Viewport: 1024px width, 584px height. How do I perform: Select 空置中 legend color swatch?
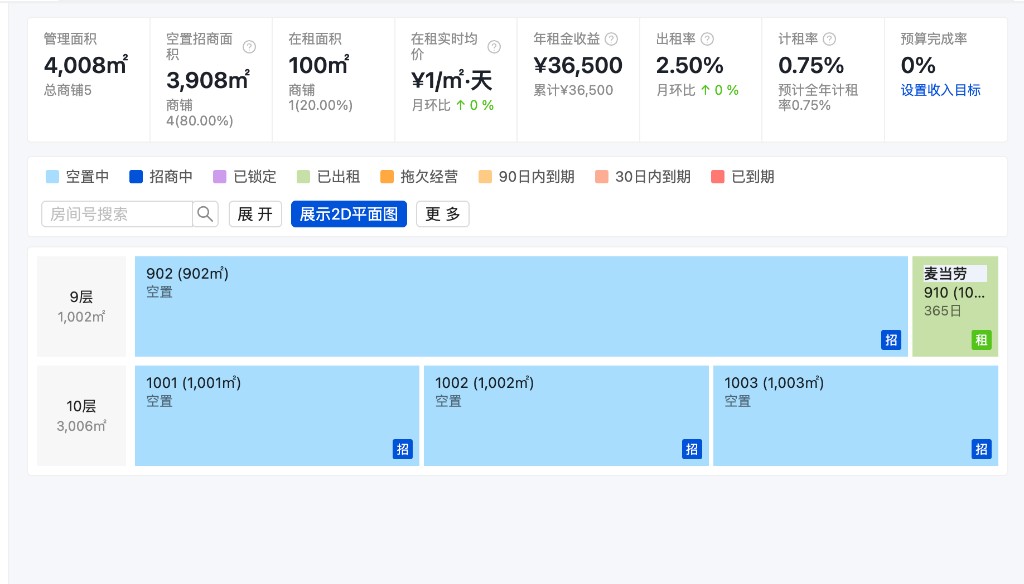[52, 176]
